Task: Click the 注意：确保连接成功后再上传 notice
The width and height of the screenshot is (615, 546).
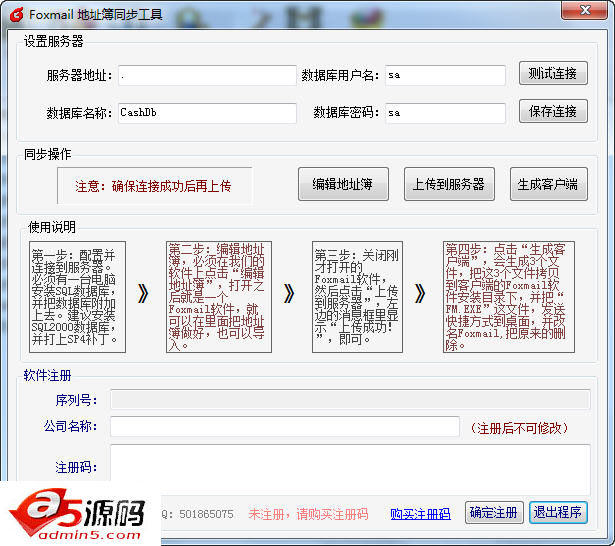Action: 153,186
